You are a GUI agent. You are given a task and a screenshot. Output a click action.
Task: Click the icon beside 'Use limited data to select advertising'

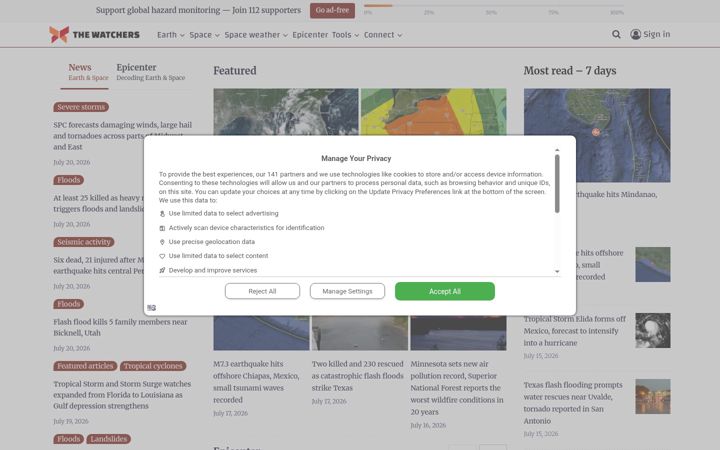click(162, 214)
